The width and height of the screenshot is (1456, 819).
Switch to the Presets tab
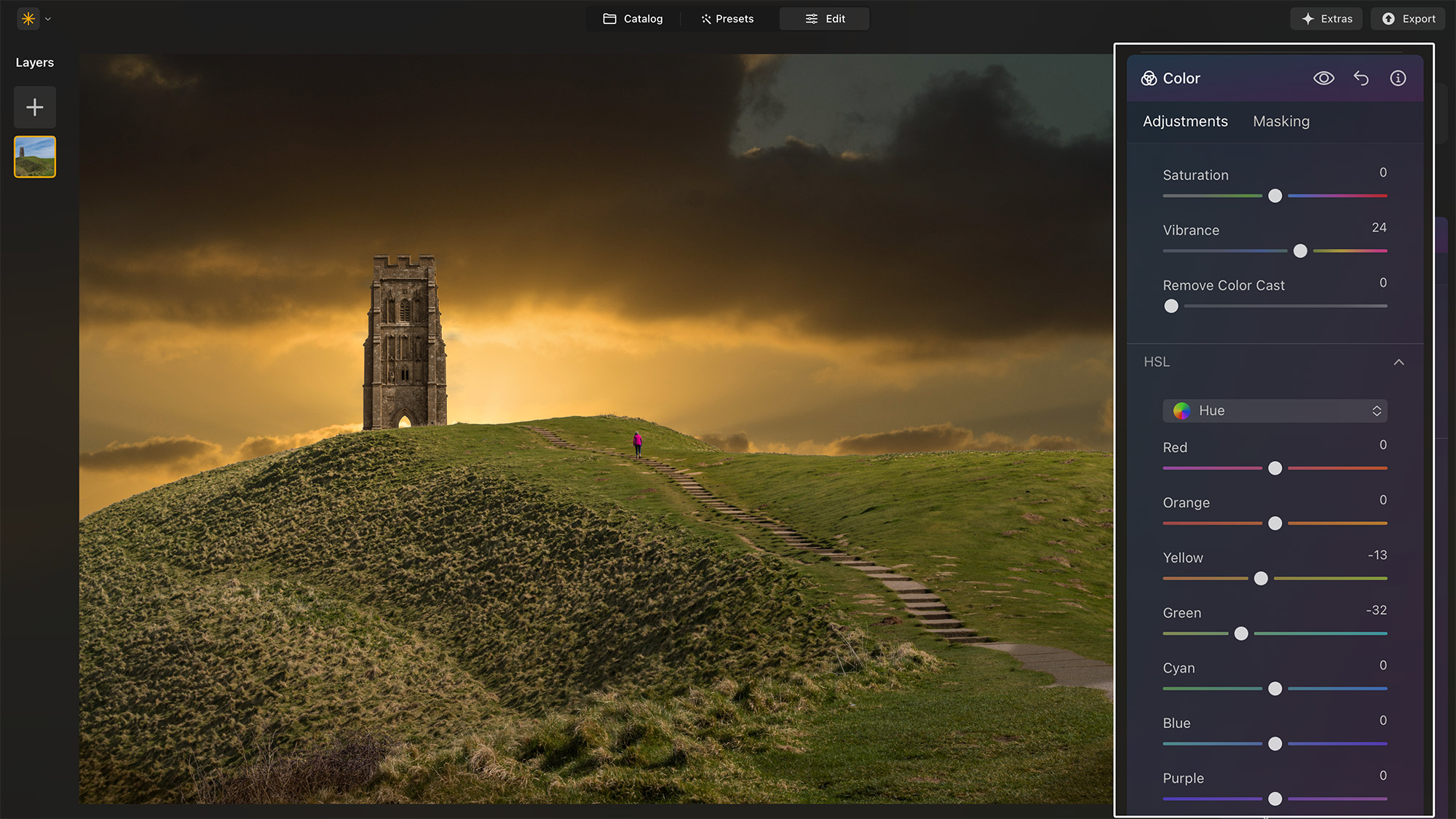(727, 19)
